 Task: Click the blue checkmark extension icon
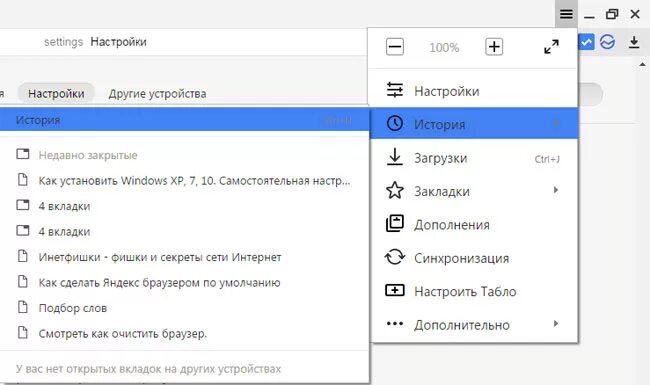(587, 42)
